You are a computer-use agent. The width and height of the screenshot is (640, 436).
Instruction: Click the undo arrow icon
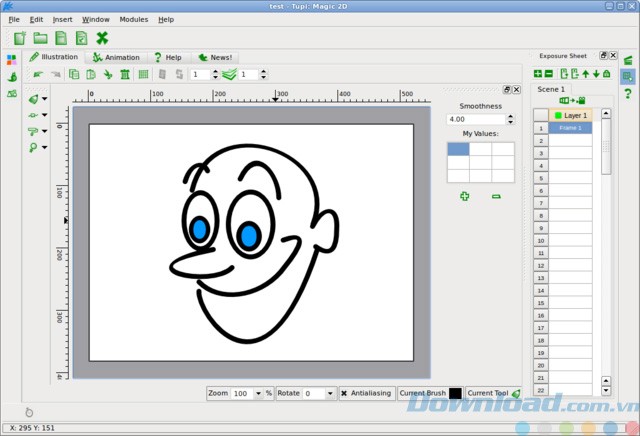[38, 74]
